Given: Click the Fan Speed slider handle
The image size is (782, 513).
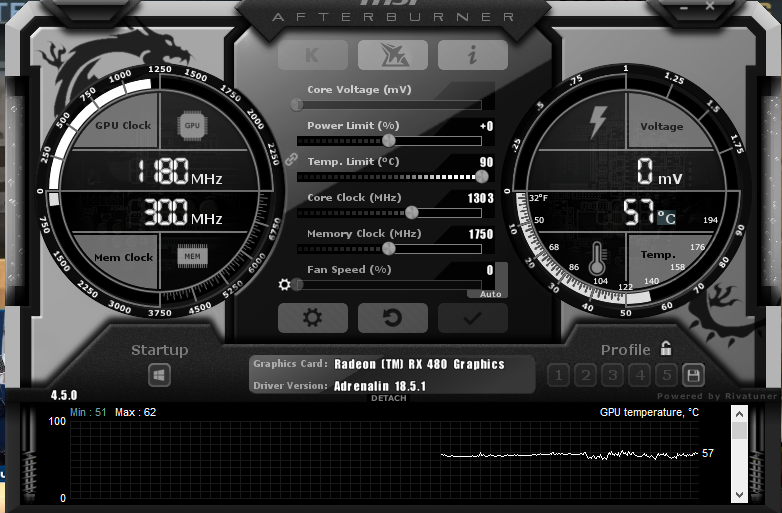Looking at the screenshot, I should click(x=298, y=285).
